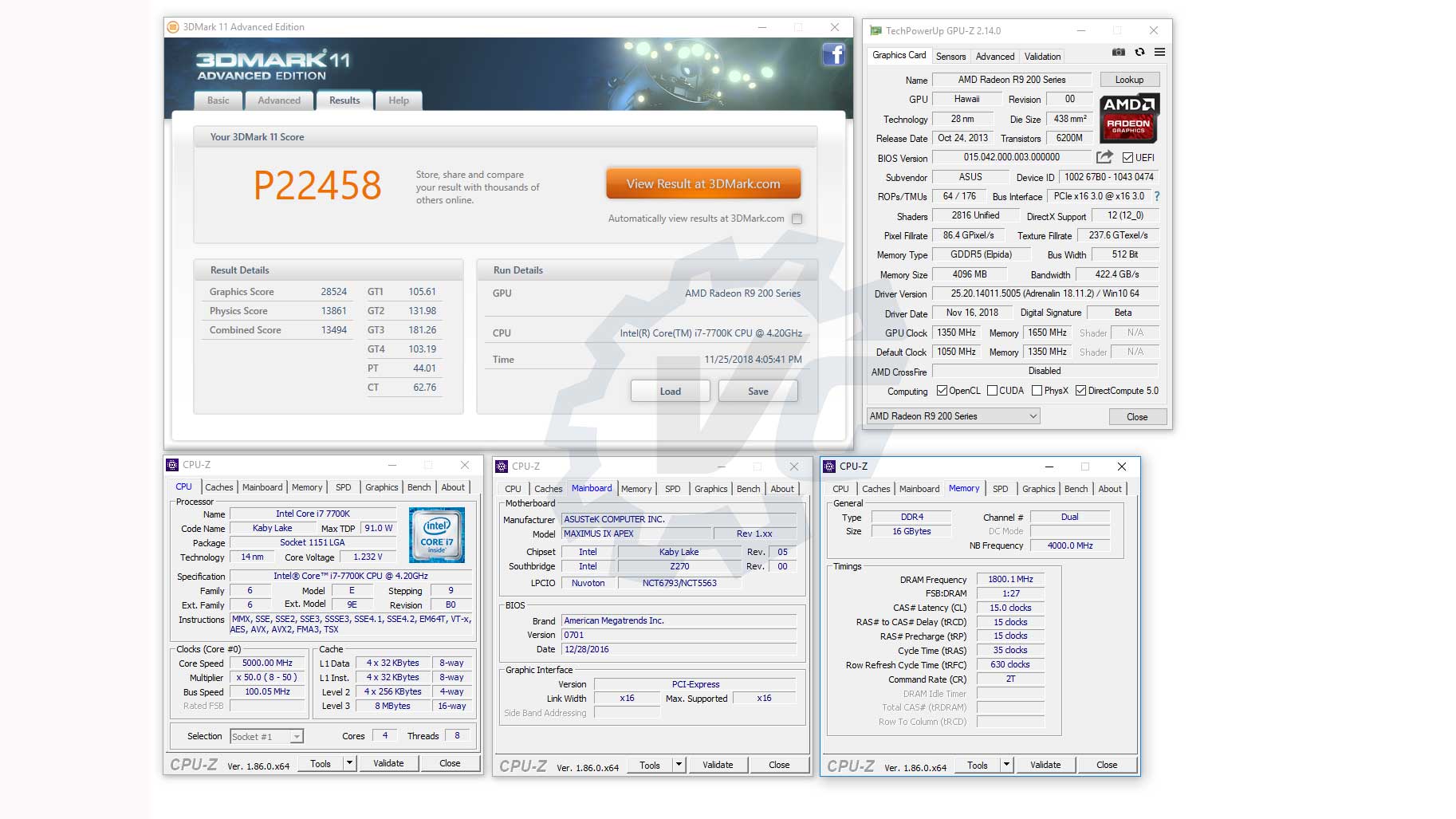Screen dimensions: 1456x819
Task: Click the BIOS Version 0701 field
Action: coord(679,636)
